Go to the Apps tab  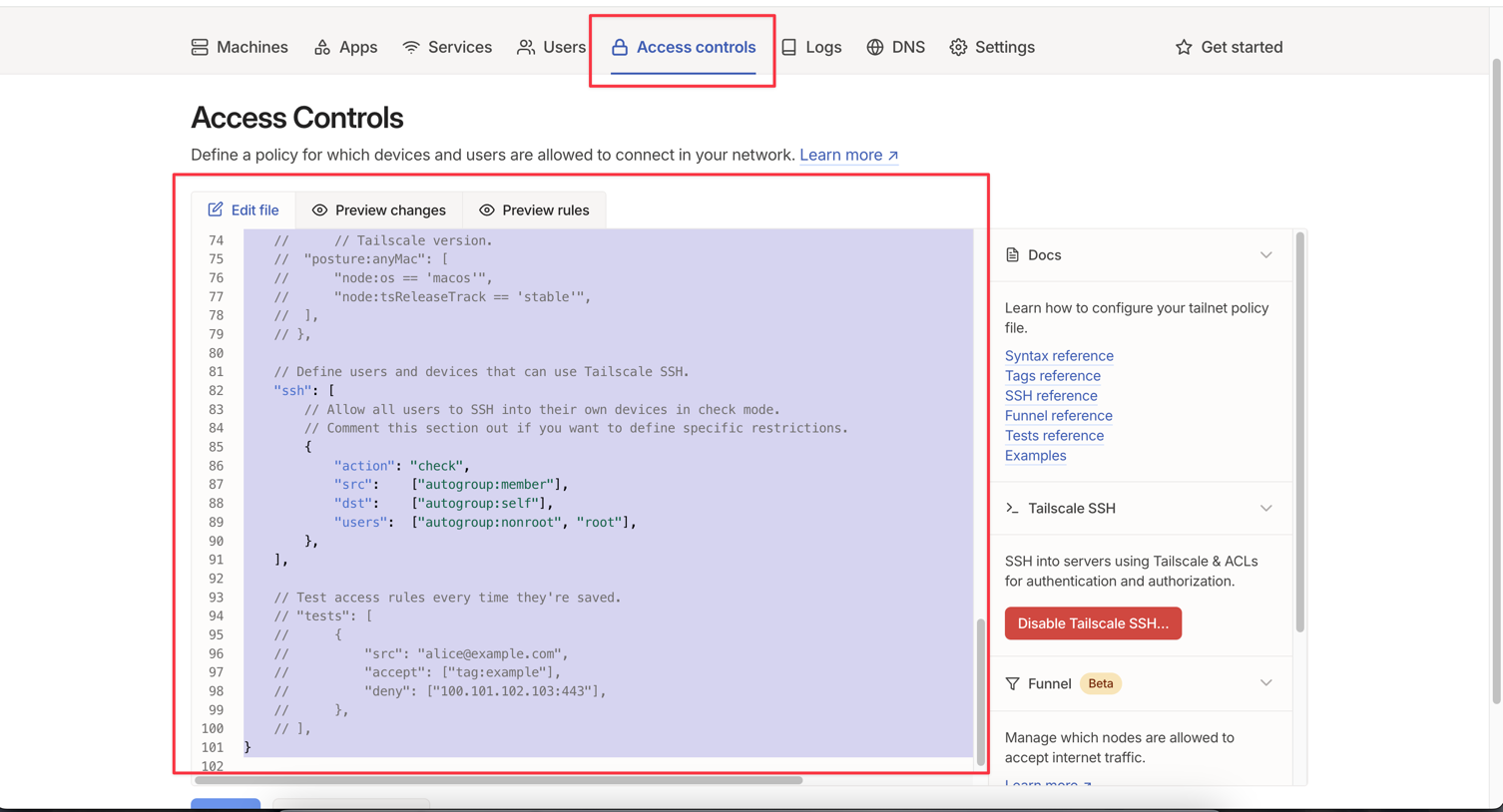(x=345, y=47)
